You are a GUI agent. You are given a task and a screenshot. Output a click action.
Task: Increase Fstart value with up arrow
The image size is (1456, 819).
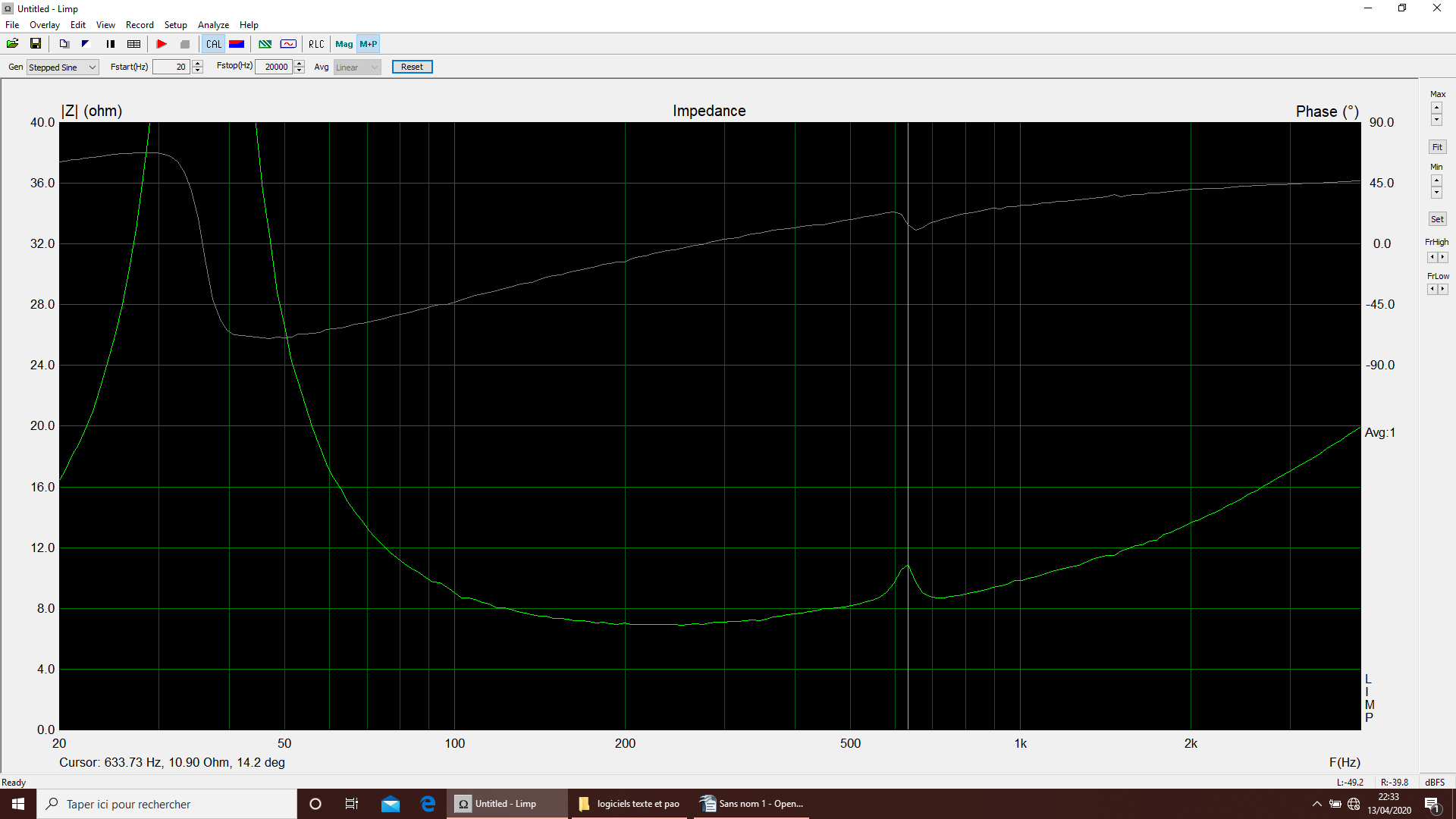click(198, 64)
